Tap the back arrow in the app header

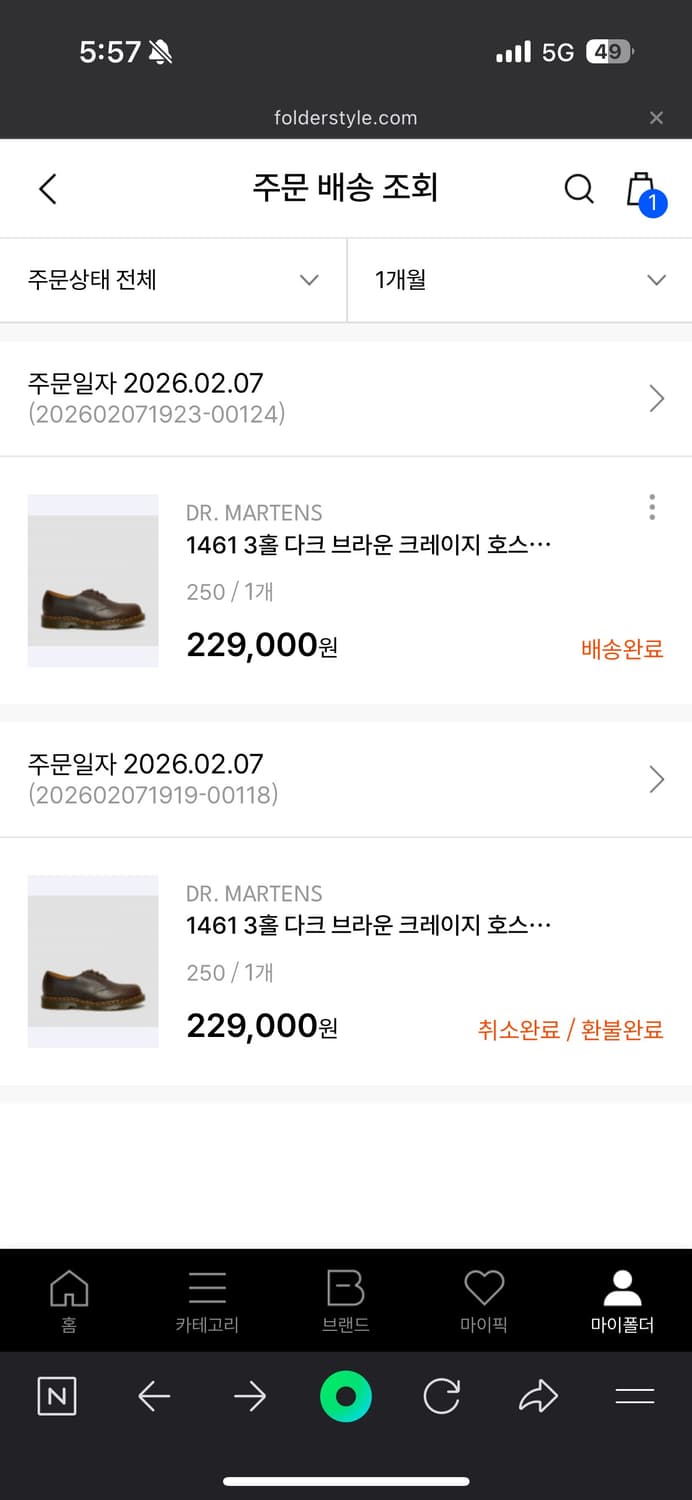pyautogui.click(x=47, y=188)
